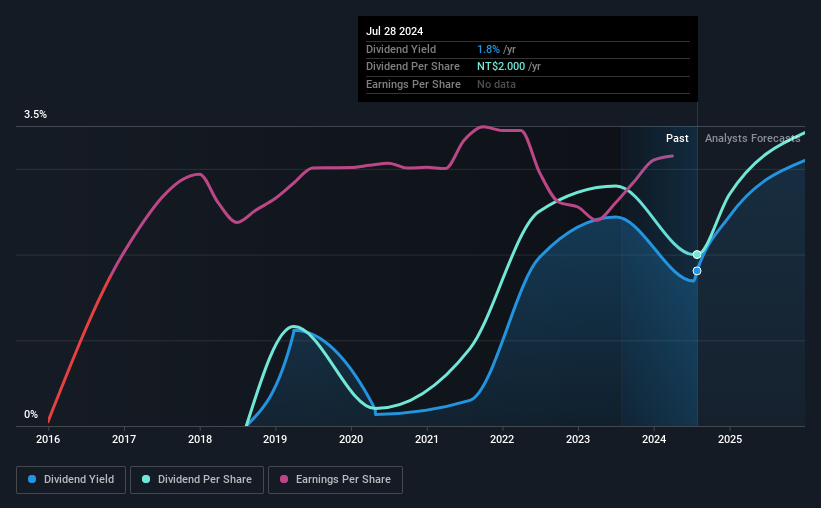The width and height of the screenshot is (821, 508).
Task: Click the tooltip Dividend Per Share row label
Action: pyautogui.click(x=413, y=67)
